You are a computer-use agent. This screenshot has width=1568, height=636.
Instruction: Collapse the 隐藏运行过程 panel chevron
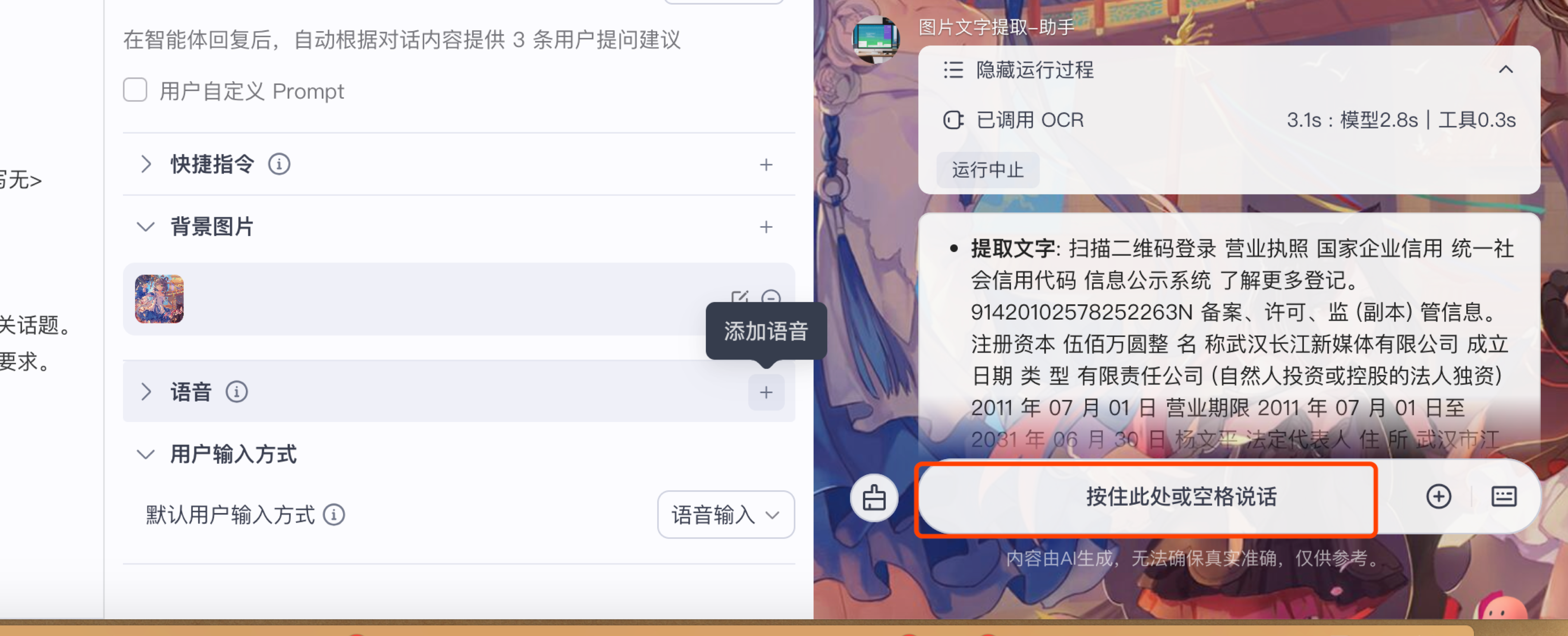[1505, 69]
